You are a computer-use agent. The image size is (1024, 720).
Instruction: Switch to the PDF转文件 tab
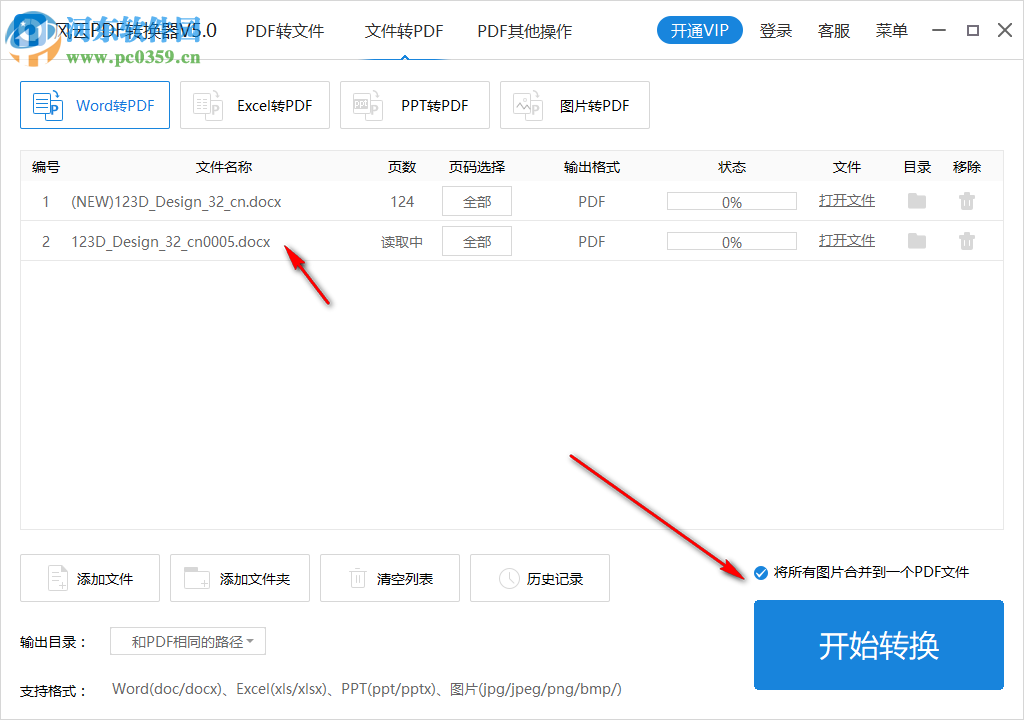[x=283, y=31]
